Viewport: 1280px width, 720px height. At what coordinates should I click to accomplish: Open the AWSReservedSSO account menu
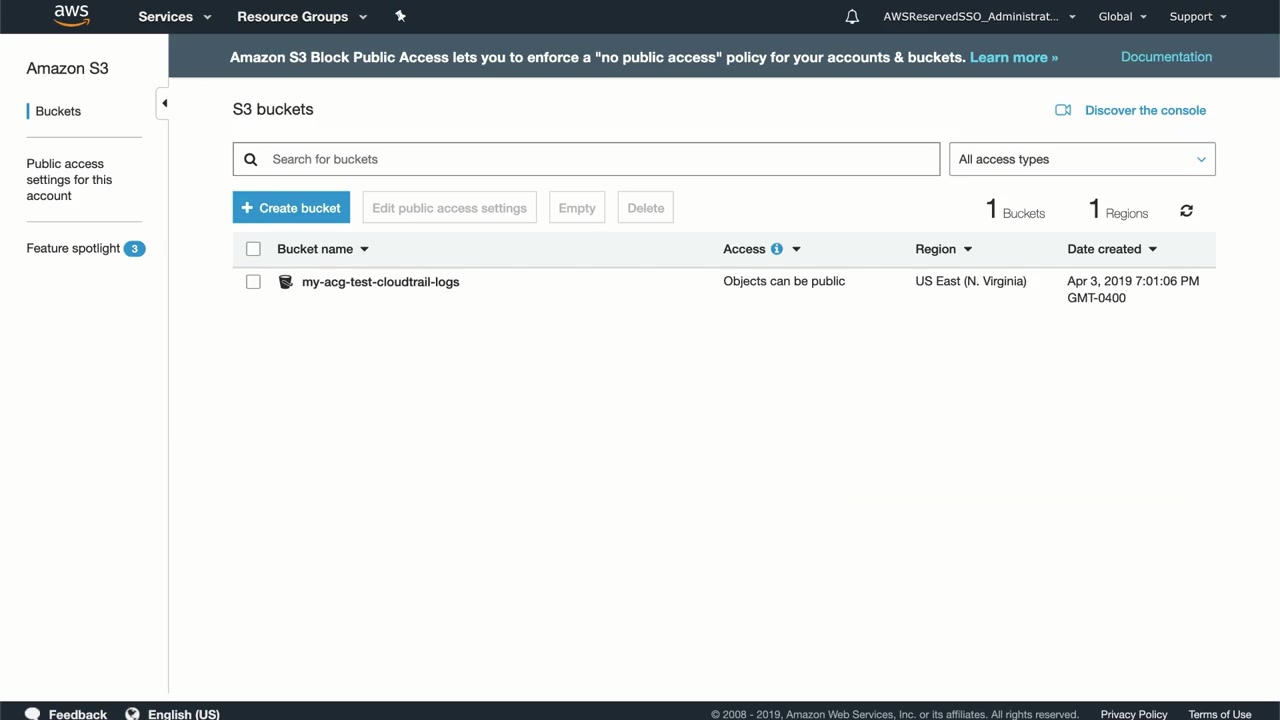coord(980,16)
